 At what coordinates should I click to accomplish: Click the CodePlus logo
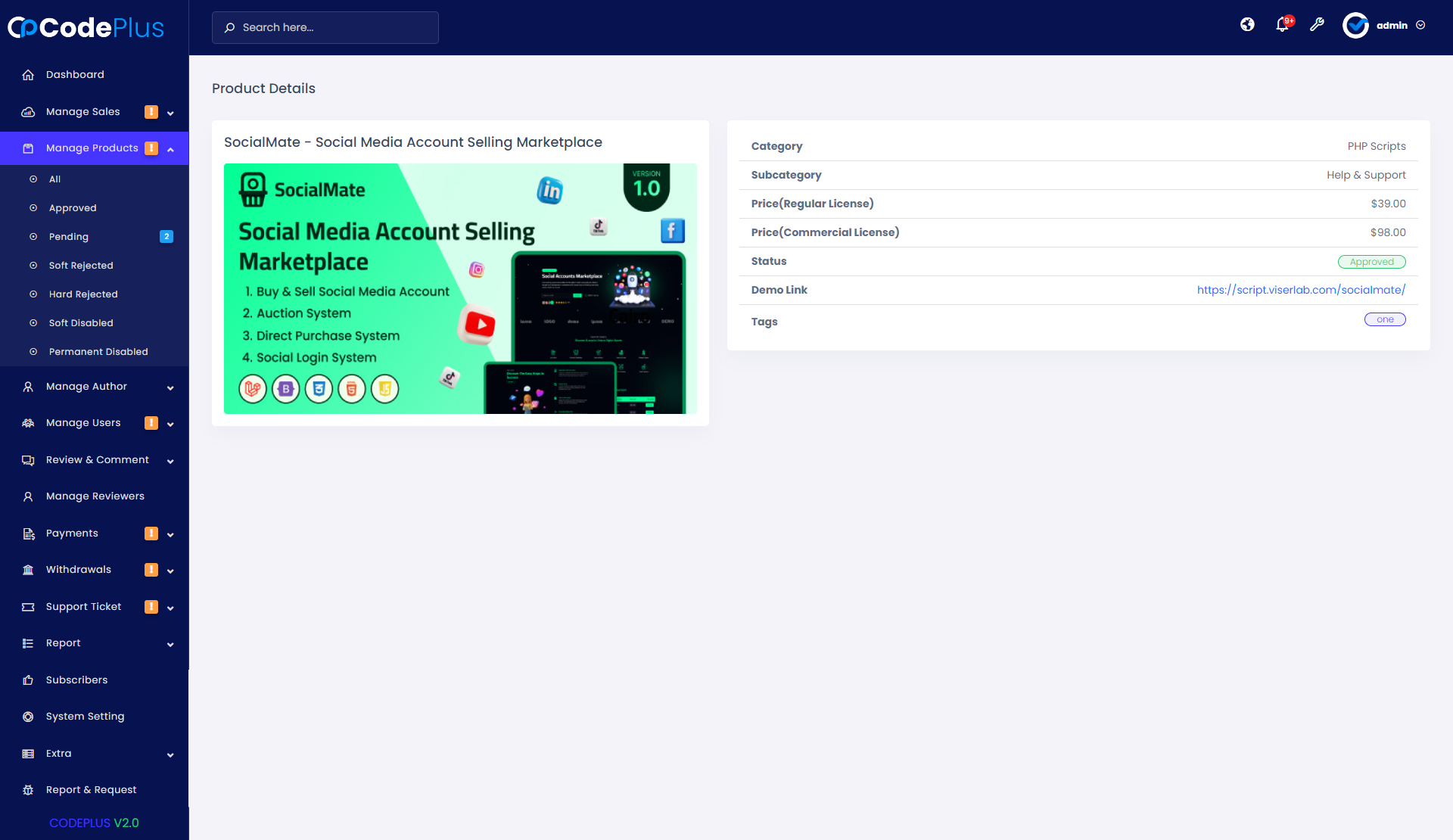point(86,28)
